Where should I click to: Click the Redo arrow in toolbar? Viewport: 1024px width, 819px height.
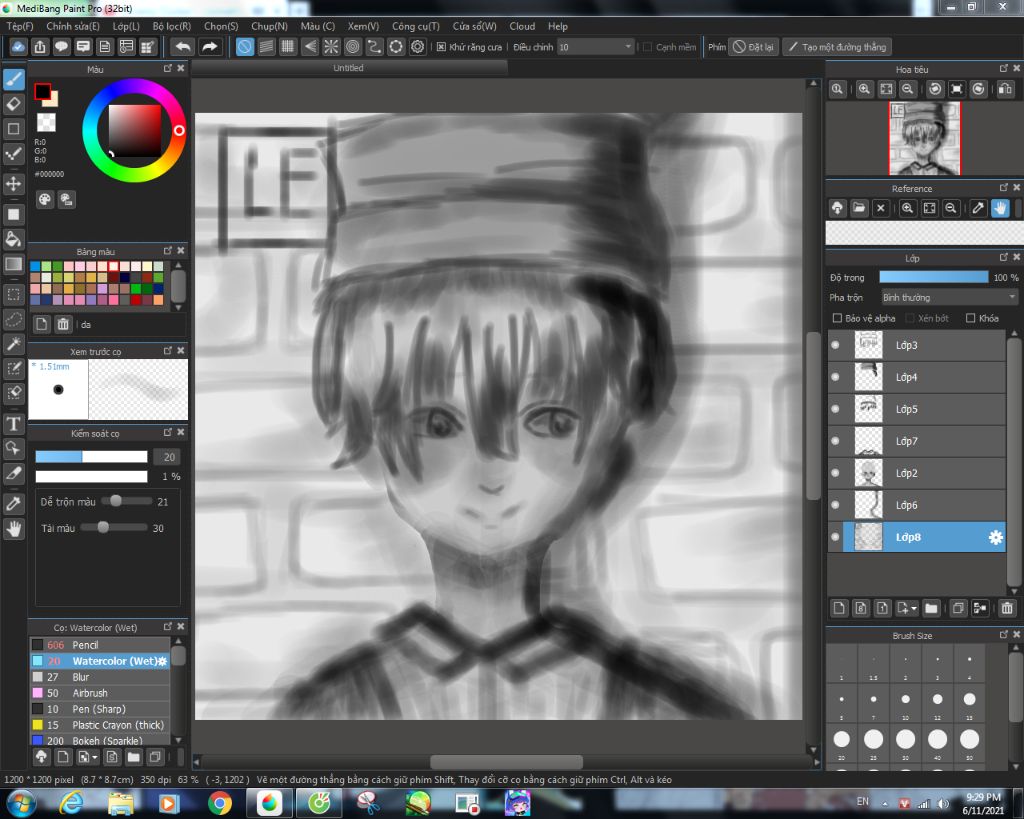(210, 47)
